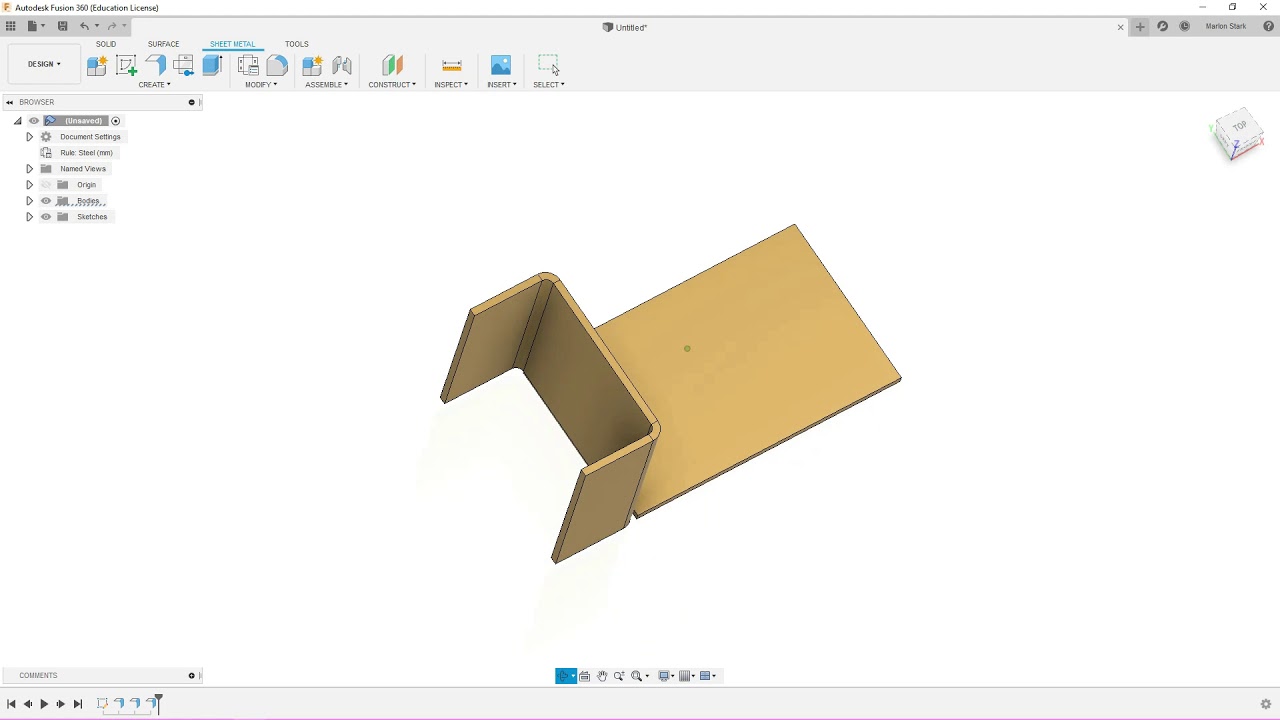The height and width of the screenshot is (720, 1280).
Task: Click the first sketch feature in timeline
Action: coord(102,704)
